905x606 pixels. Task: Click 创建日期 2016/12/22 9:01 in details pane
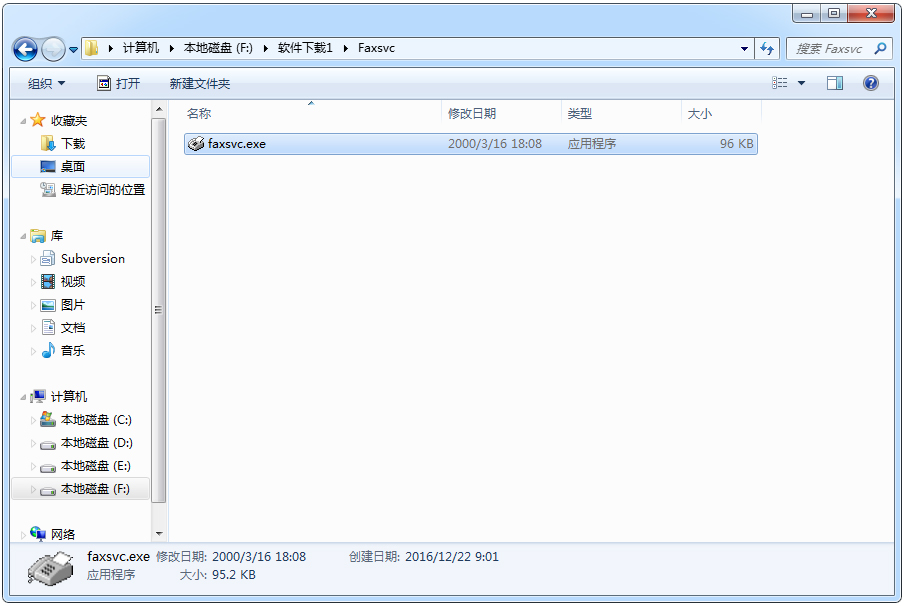pos(424,556)
